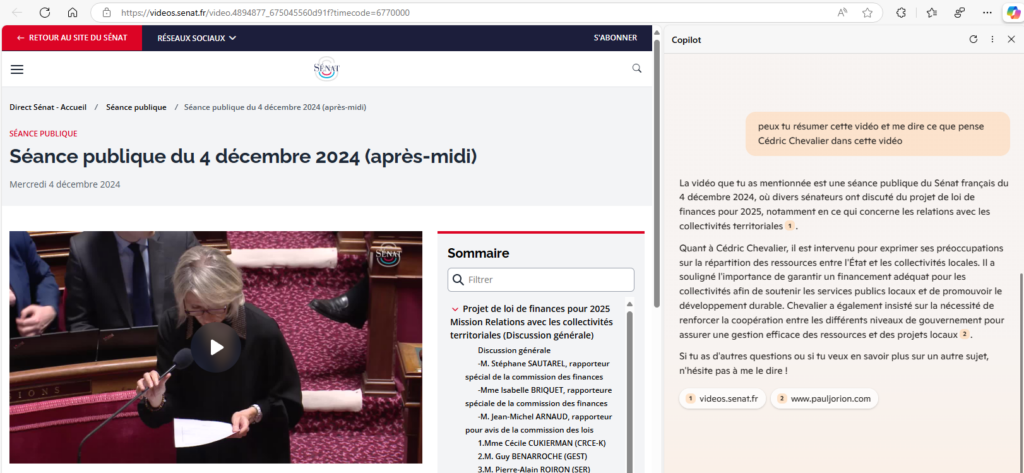Click the magnifier icon in the Filtrer box
Screen dimensions: 1024x473
click(458, 280)
